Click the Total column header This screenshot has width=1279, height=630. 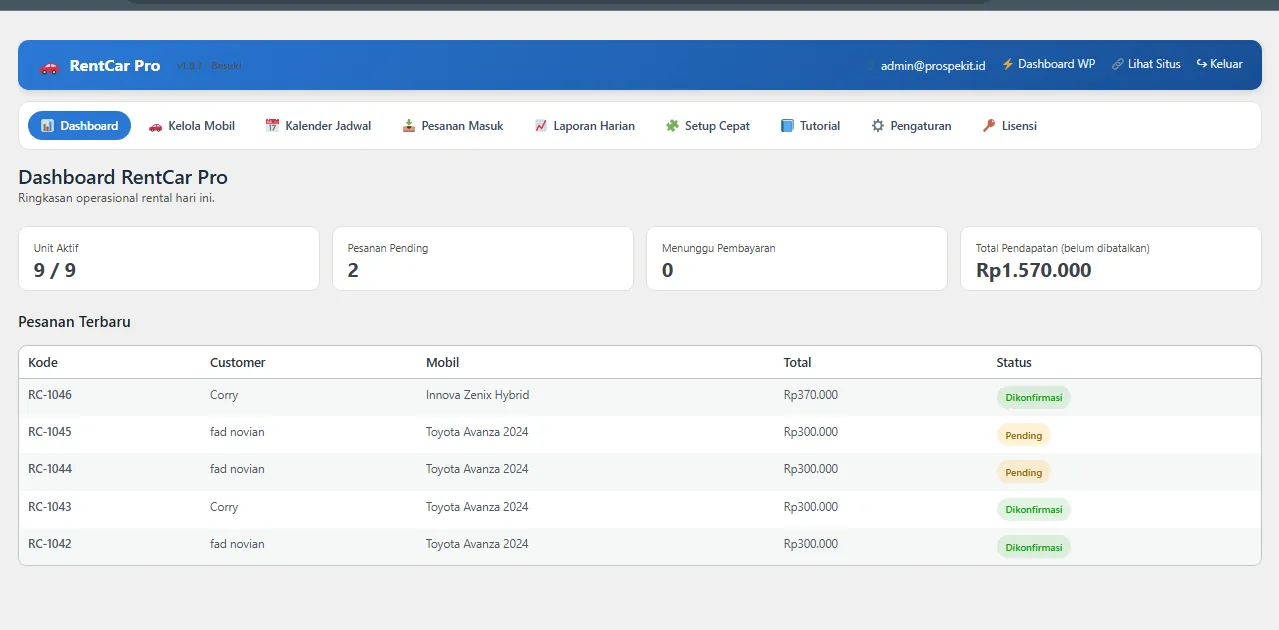click(798, 363)
